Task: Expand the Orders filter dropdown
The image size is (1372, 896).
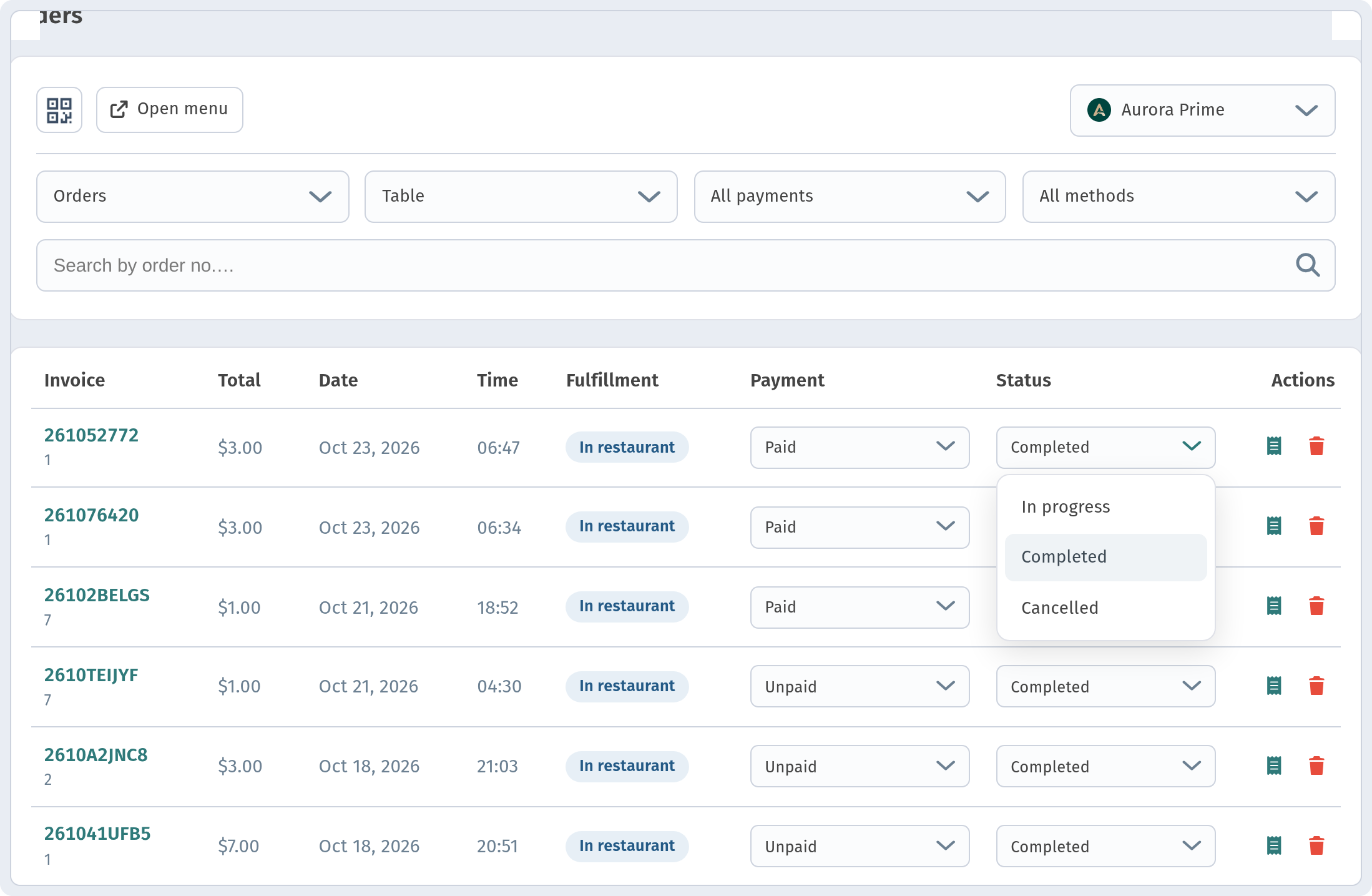Action: (x=192, y=197)
